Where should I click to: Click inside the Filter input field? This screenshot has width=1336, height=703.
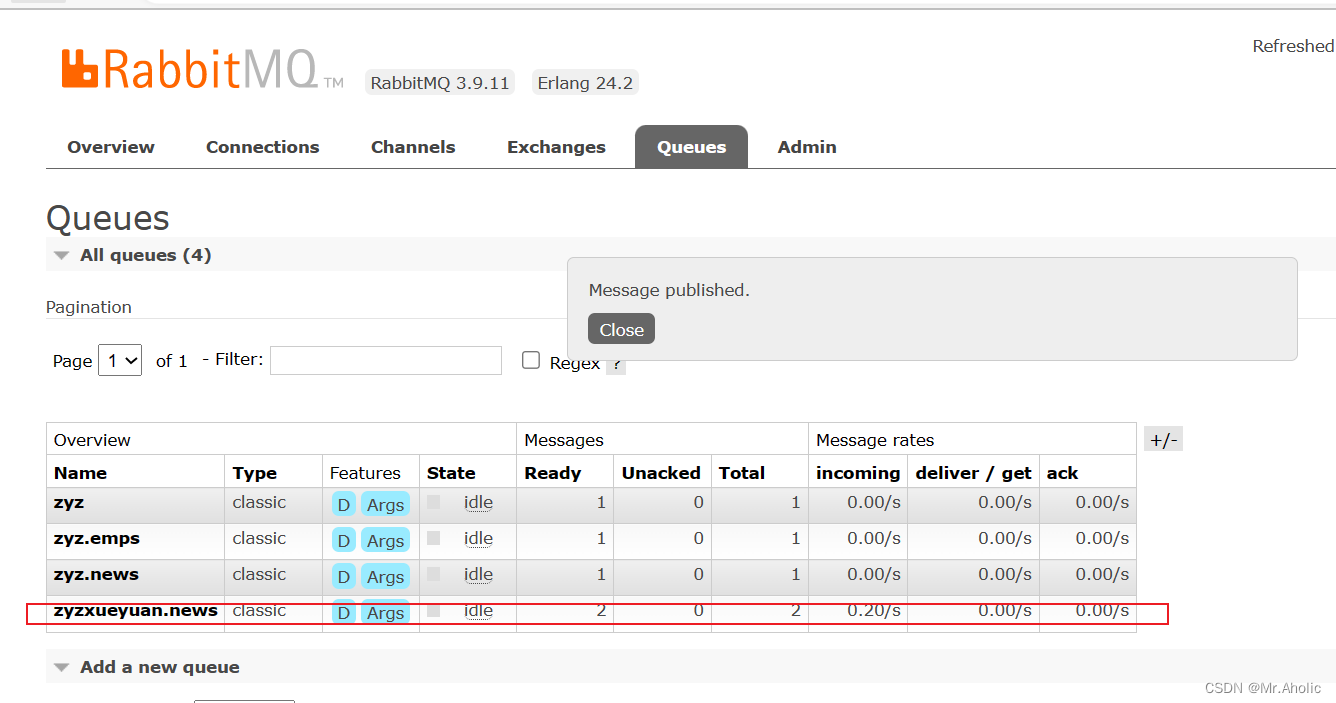pyautogui.click(x=385, y=360)
